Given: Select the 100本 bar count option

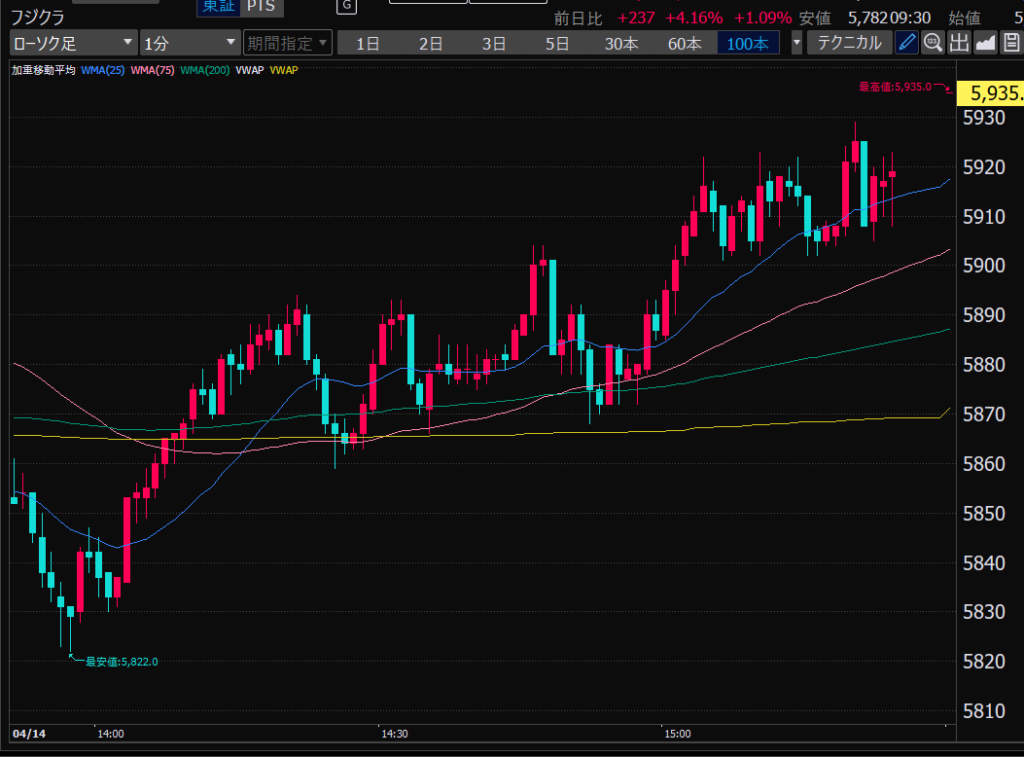Looking at the screenshot, I should (748, 43).
